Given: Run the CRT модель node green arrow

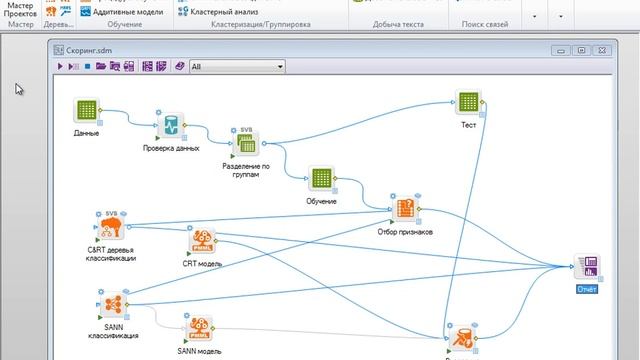Looking at the screenshot, I should (x=189, y=254).
